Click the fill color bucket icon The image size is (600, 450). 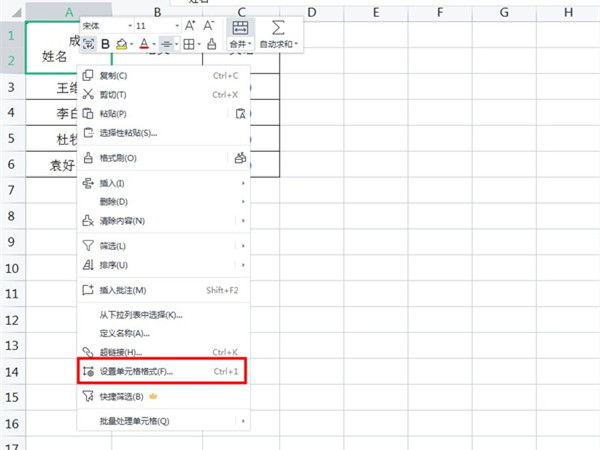[122, 44]
